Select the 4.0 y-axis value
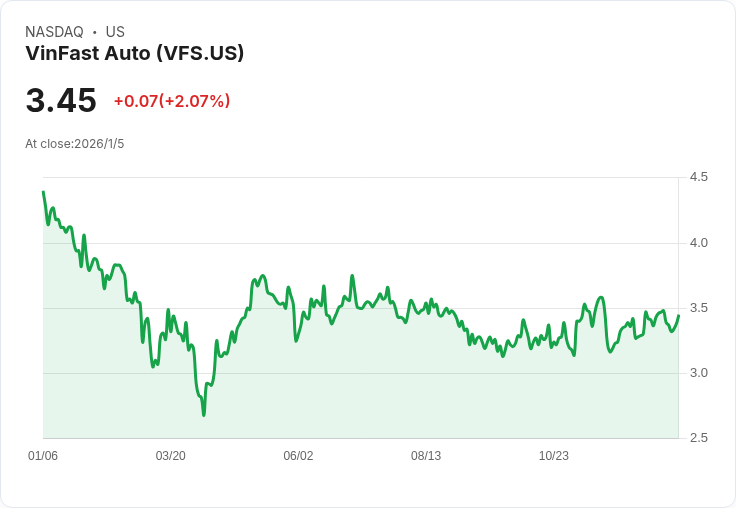 [698, 243]
